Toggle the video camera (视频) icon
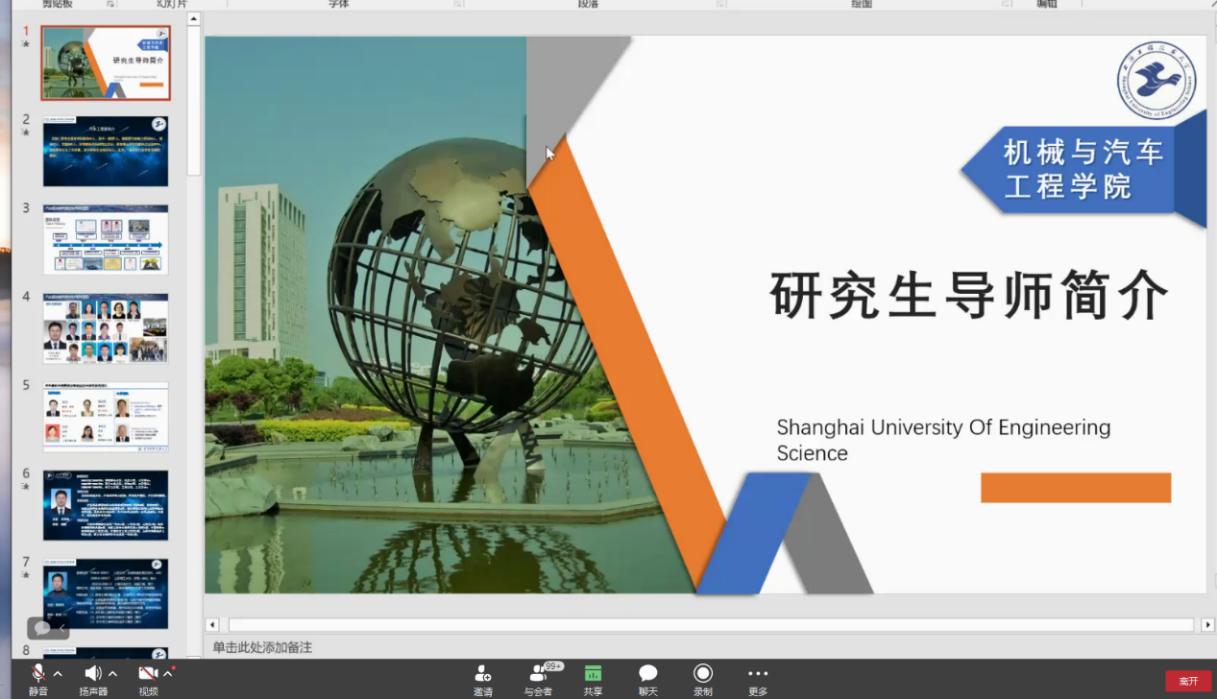 (148, 673)
